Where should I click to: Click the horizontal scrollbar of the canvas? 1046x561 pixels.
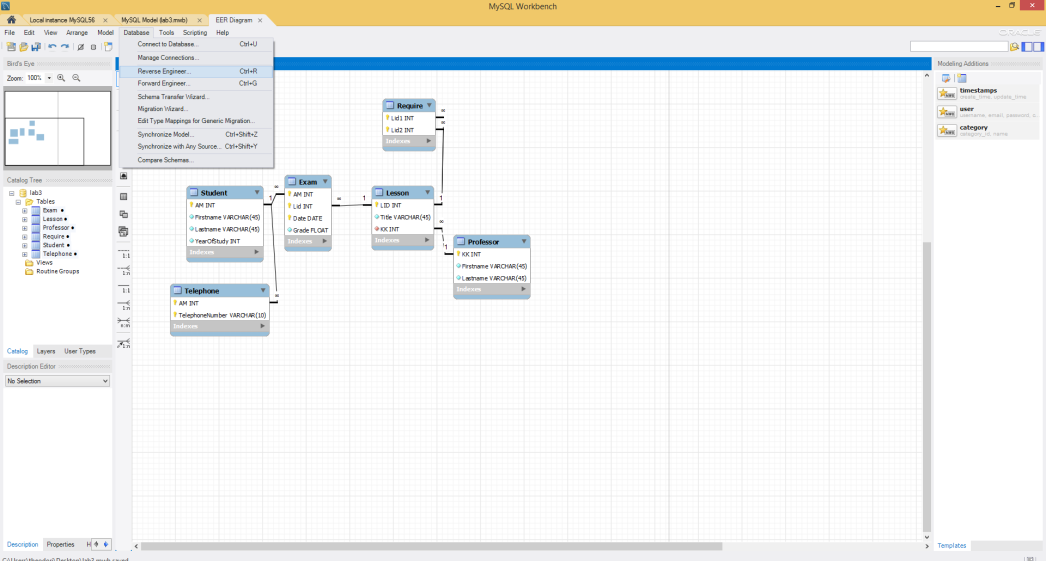pyautogui.click(x=431, y=546)
